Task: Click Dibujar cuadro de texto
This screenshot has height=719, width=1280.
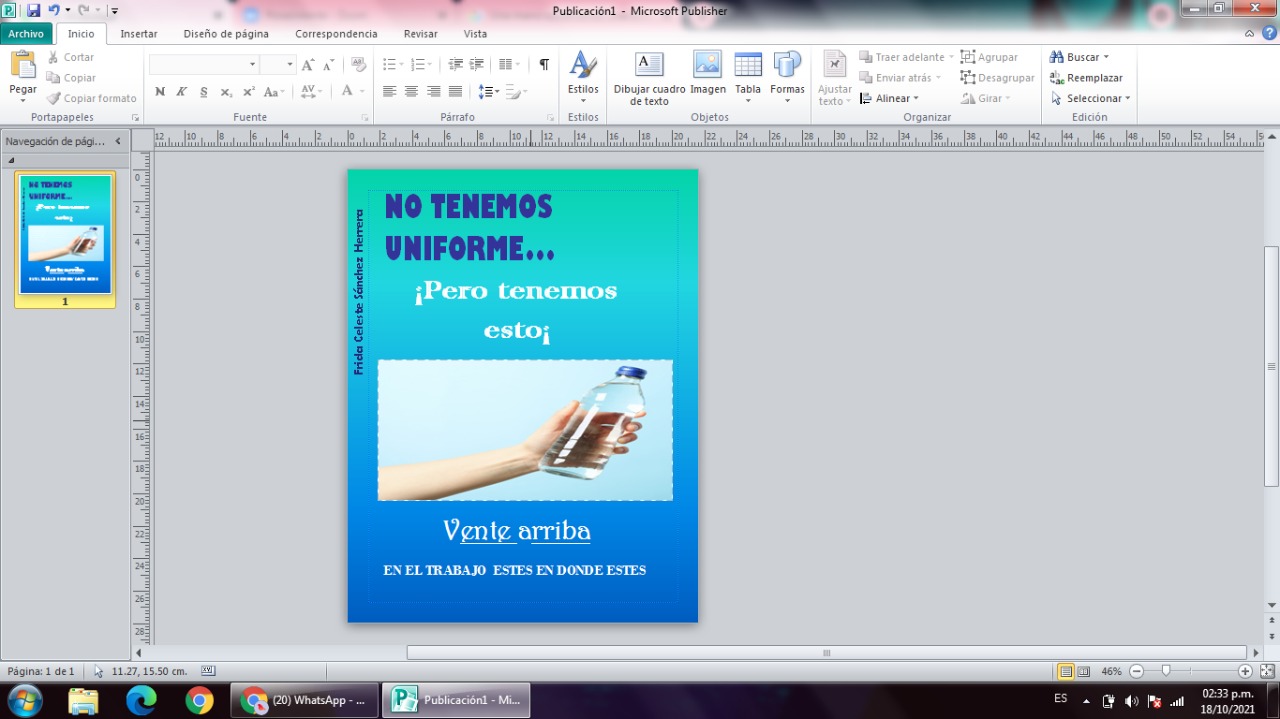Action: point(650,78)
